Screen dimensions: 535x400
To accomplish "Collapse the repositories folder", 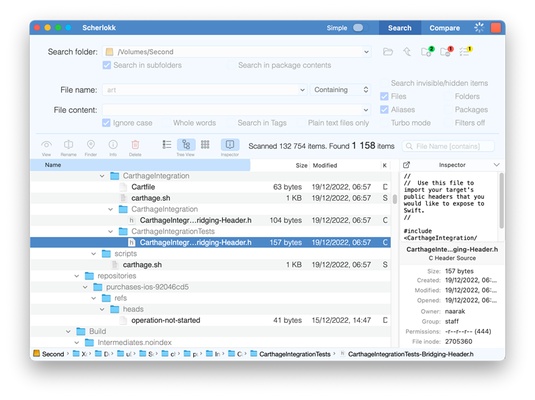I will point(77,276).
